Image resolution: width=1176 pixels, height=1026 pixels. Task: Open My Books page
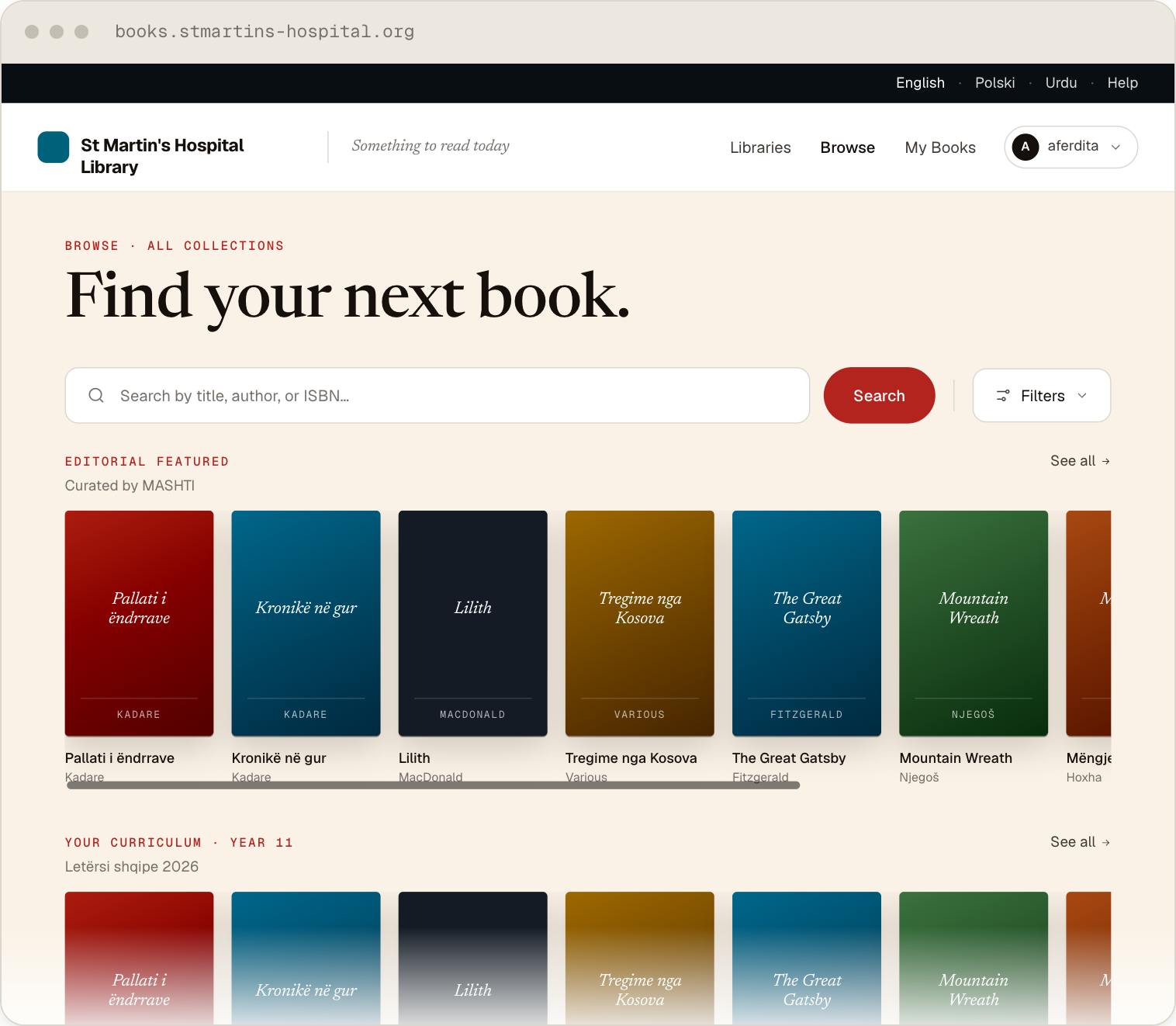coord(940,147)
